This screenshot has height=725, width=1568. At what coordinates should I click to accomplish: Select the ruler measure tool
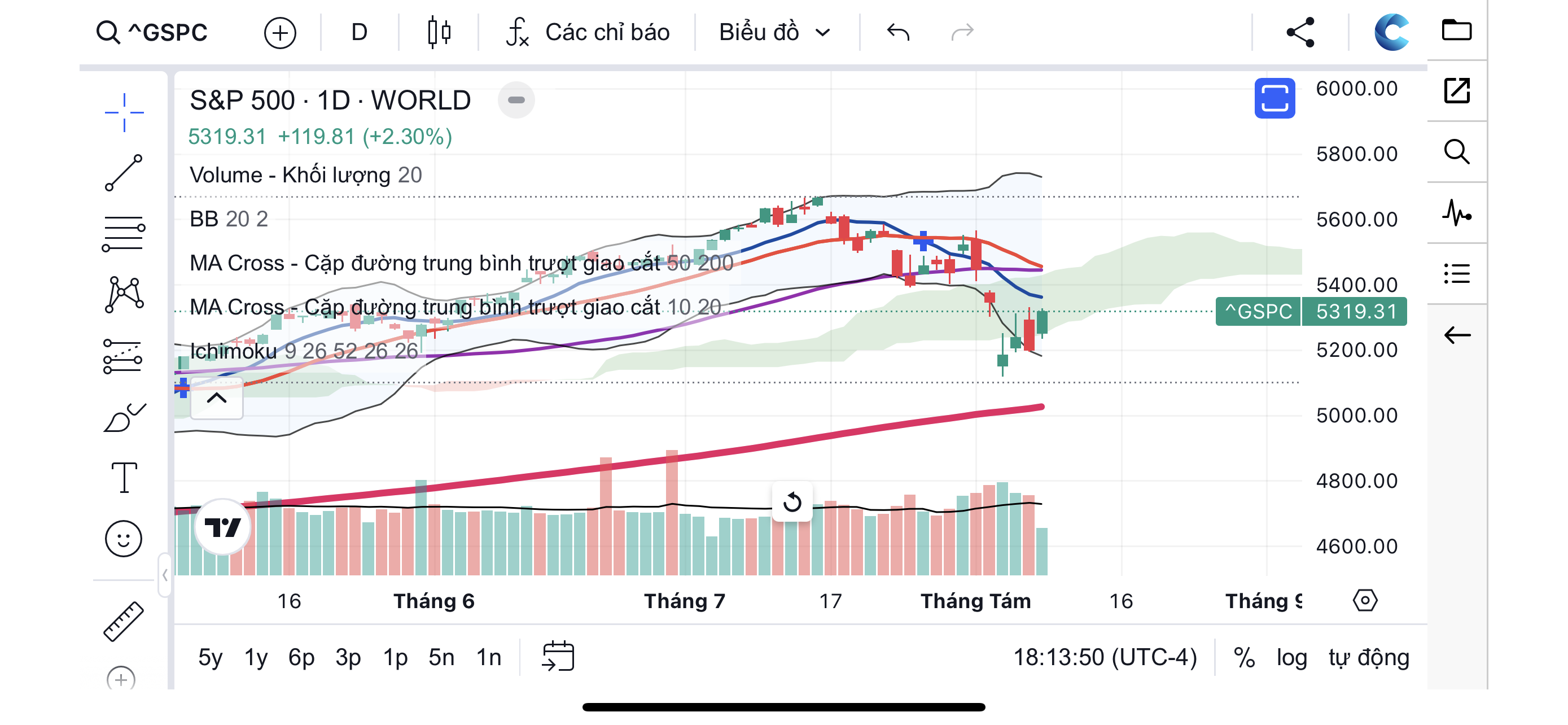124,622
